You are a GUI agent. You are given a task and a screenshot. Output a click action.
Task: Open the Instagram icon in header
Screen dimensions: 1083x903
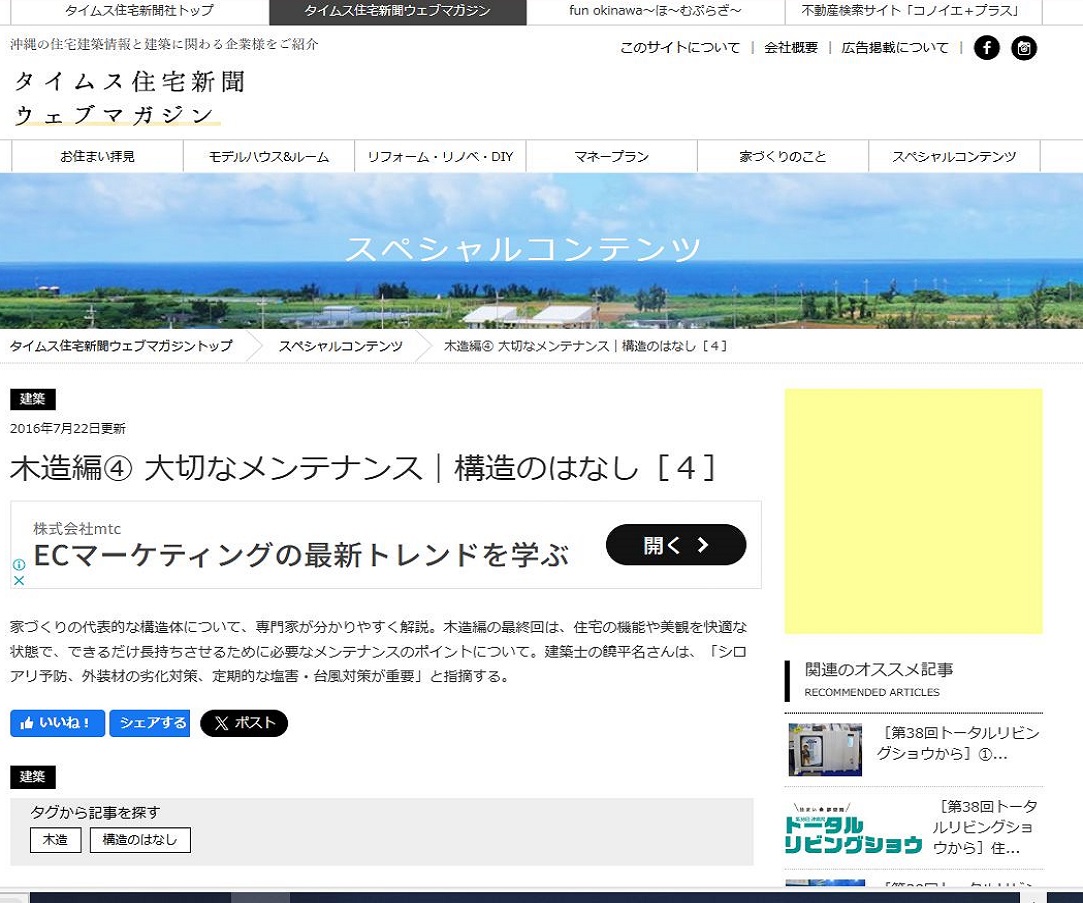click(1024, 48)
